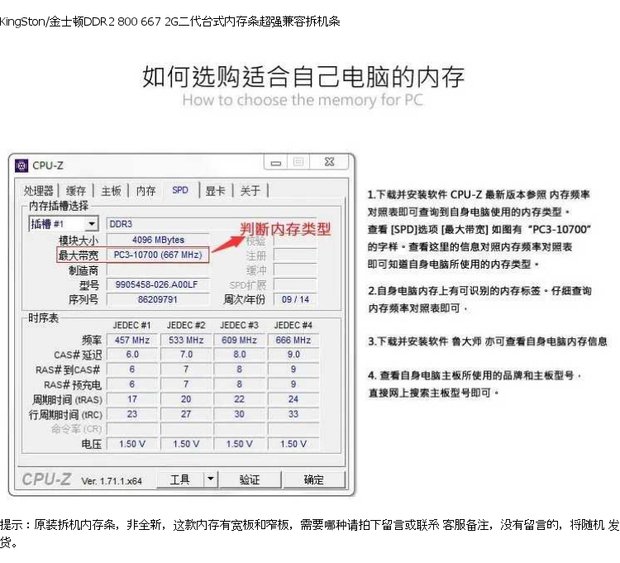Click tRC value 23

(132, 414)
